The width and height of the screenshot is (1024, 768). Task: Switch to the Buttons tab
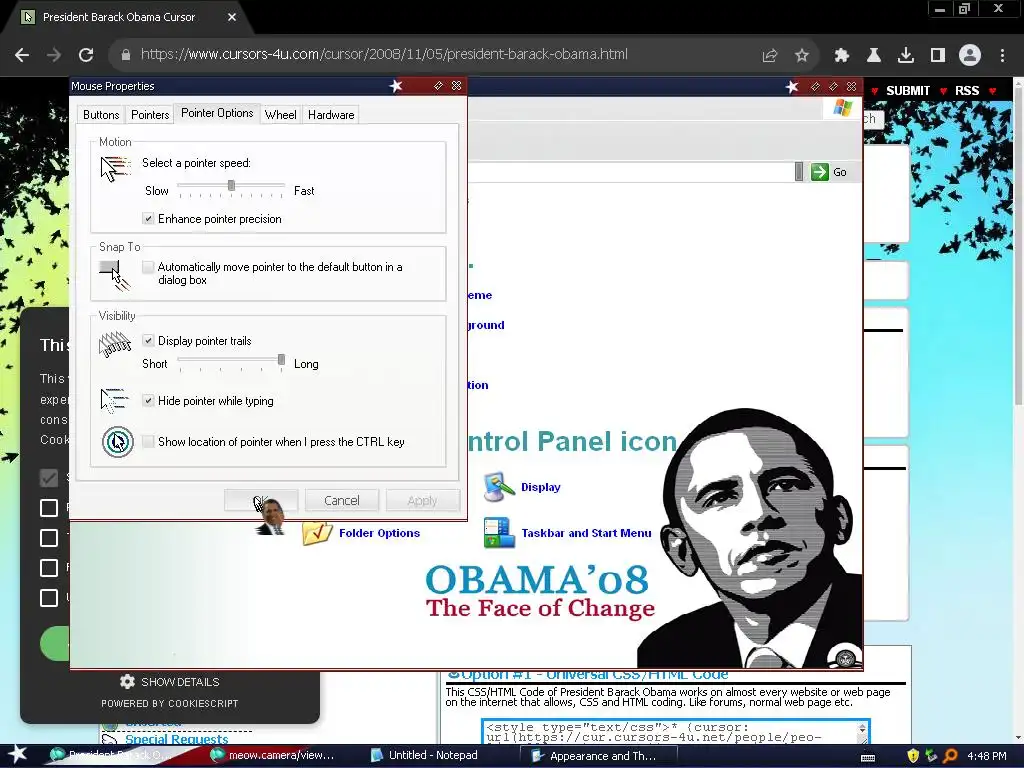click(x=101, y=115)
